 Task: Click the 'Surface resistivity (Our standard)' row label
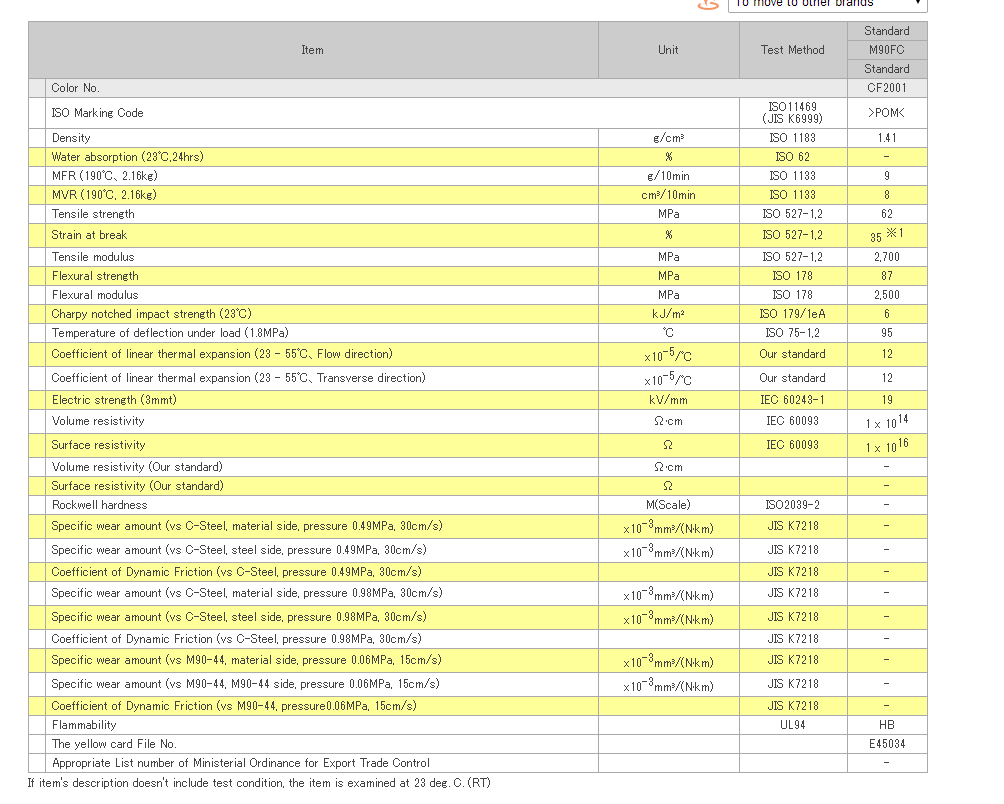(x=137, y=486)
